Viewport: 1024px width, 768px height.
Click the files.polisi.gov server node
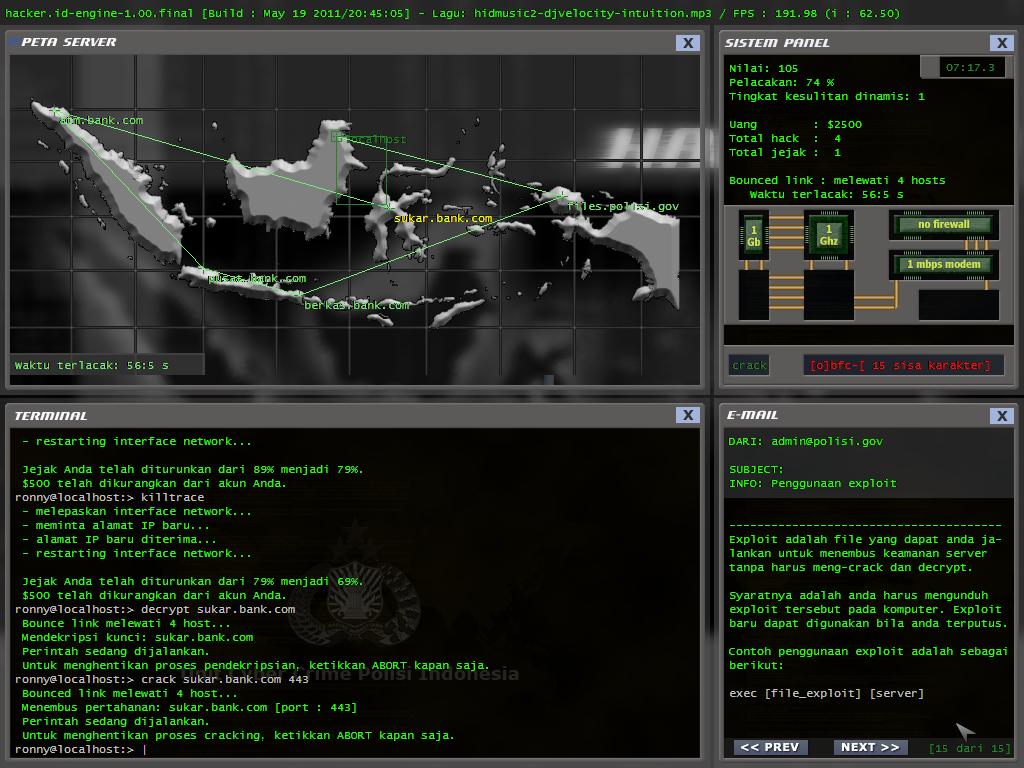tap(622, 206)
